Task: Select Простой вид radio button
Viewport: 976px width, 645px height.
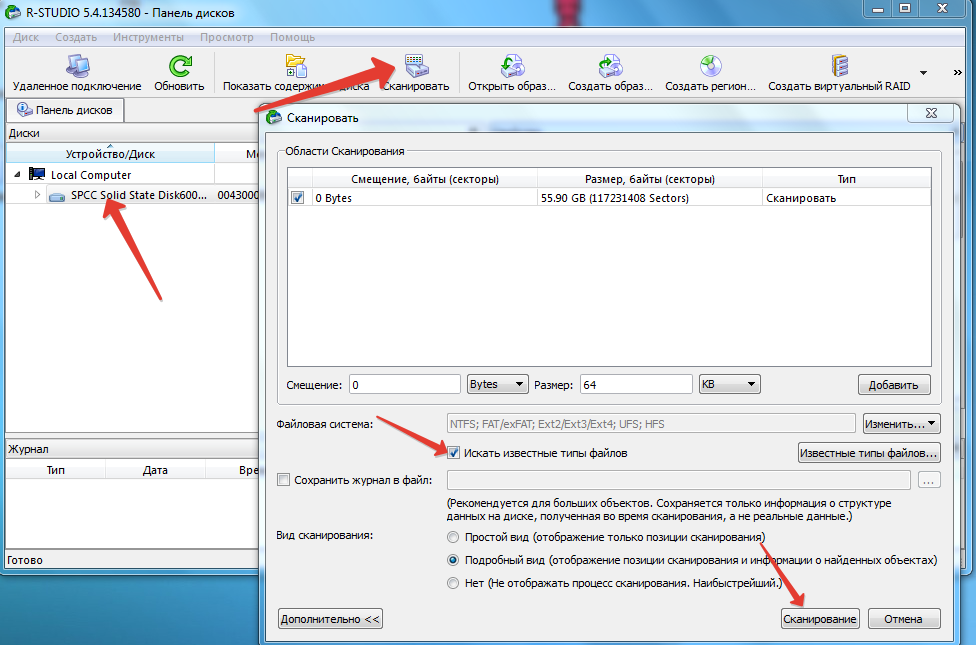Action: 453,537
